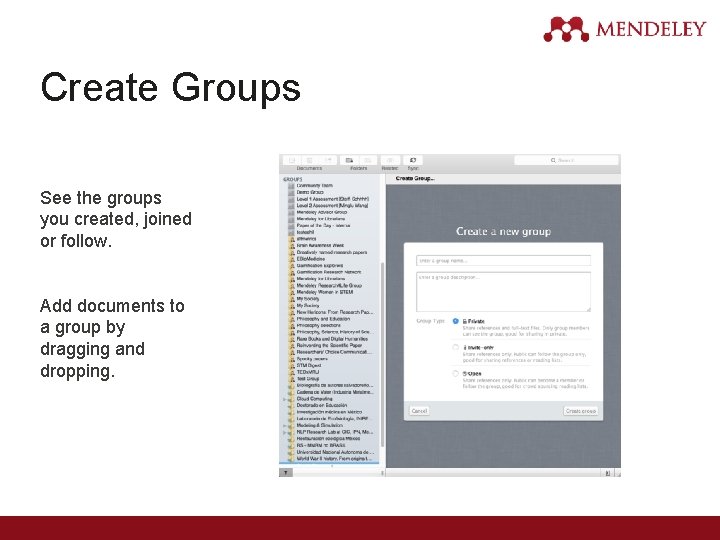
Task: Click the icon beside EBioMedicine group
Action: pos(292,259)
